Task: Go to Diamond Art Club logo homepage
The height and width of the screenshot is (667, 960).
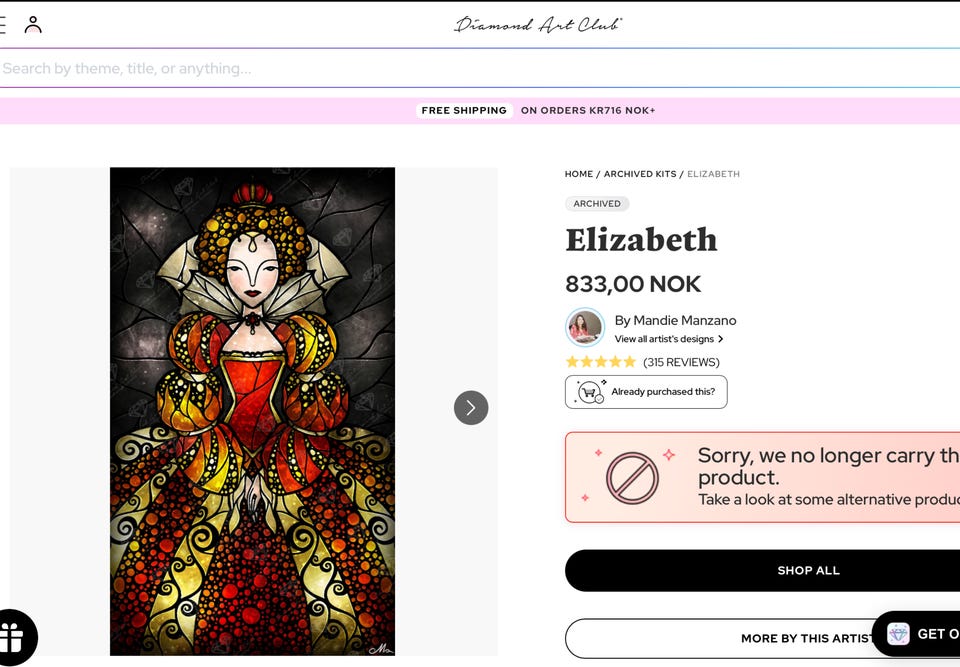Action: [x=538, y=24]
